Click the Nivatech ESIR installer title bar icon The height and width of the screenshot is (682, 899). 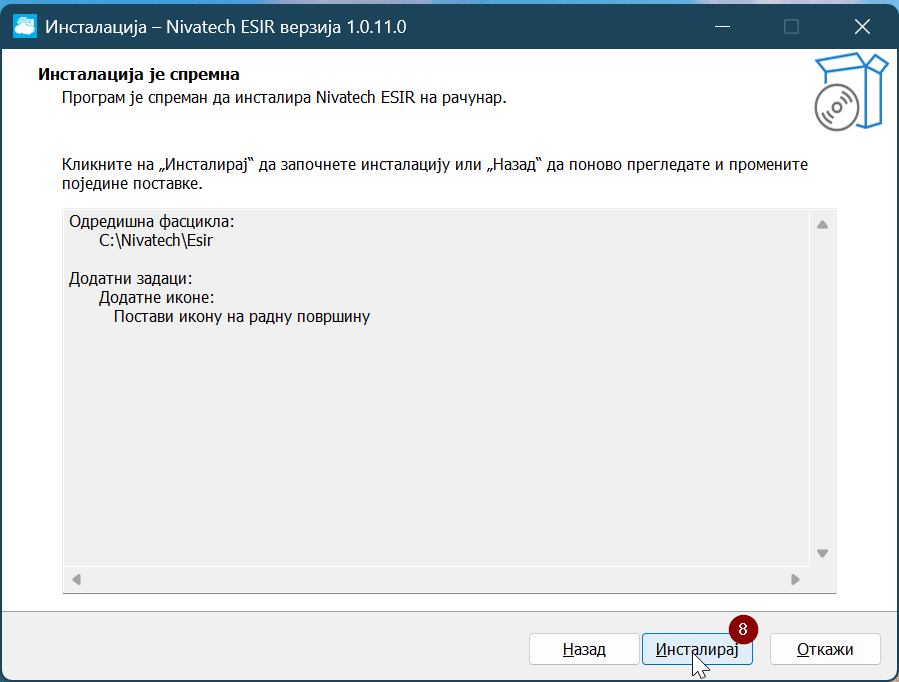click(25, 26)
